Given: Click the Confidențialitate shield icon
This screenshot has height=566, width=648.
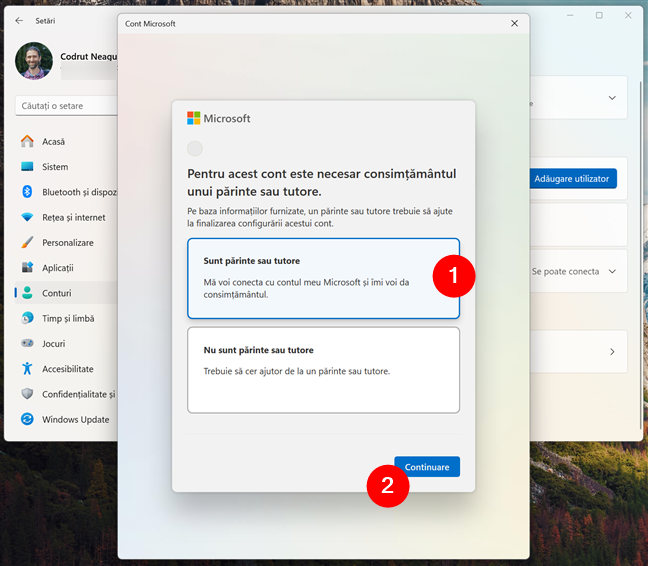Looking at the screenshot, I should 27,394.
